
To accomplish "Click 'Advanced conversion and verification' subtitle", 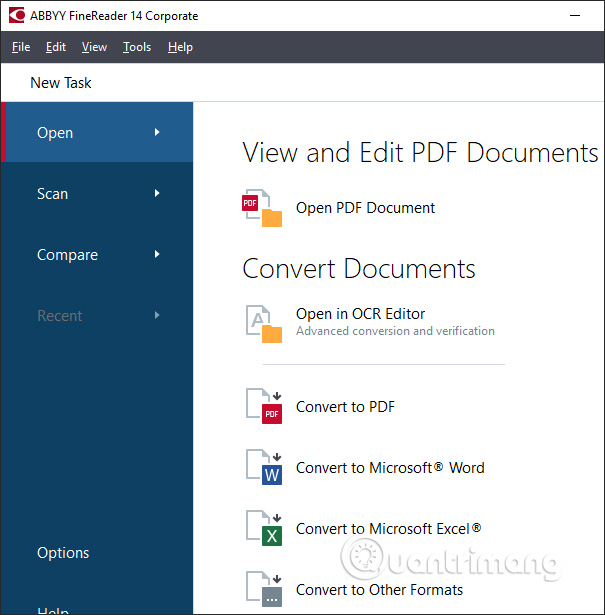I will [x=395, y=331].
